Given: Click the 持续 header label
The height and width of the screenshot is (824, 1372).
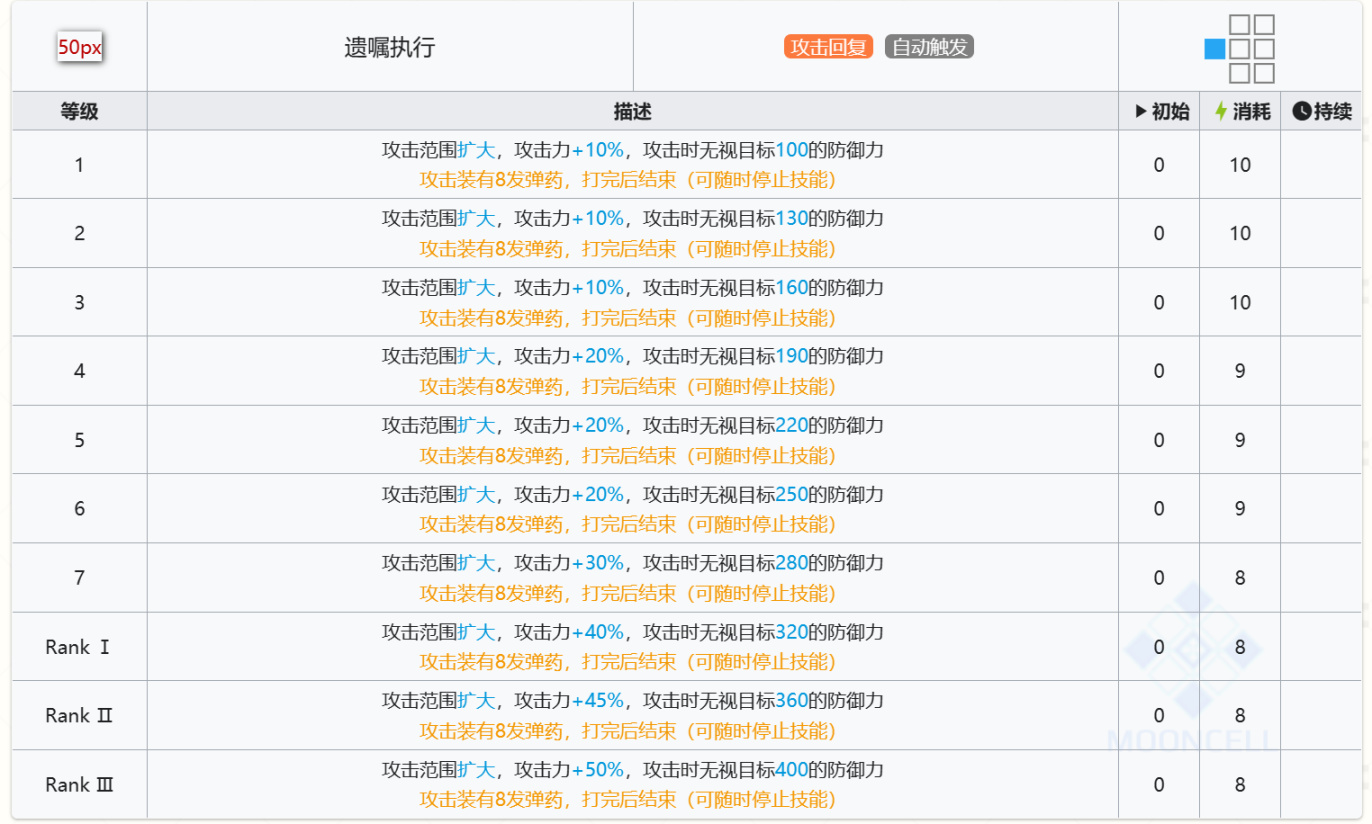Looking at the screenshot, I should point(1333,111).
